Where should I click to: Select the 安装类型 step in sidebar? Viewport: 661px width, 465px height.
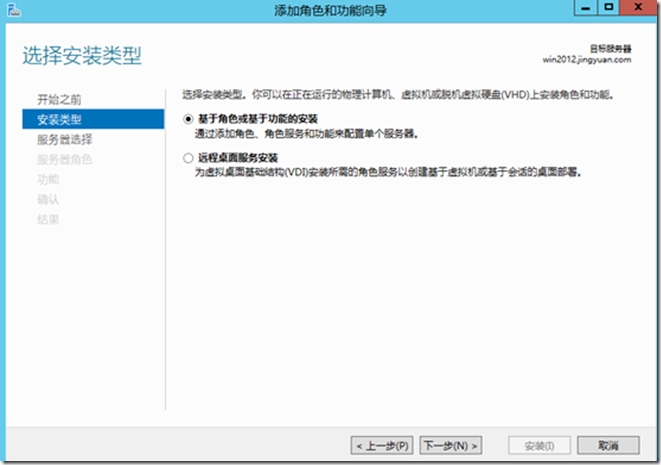[x=93, y=119]
